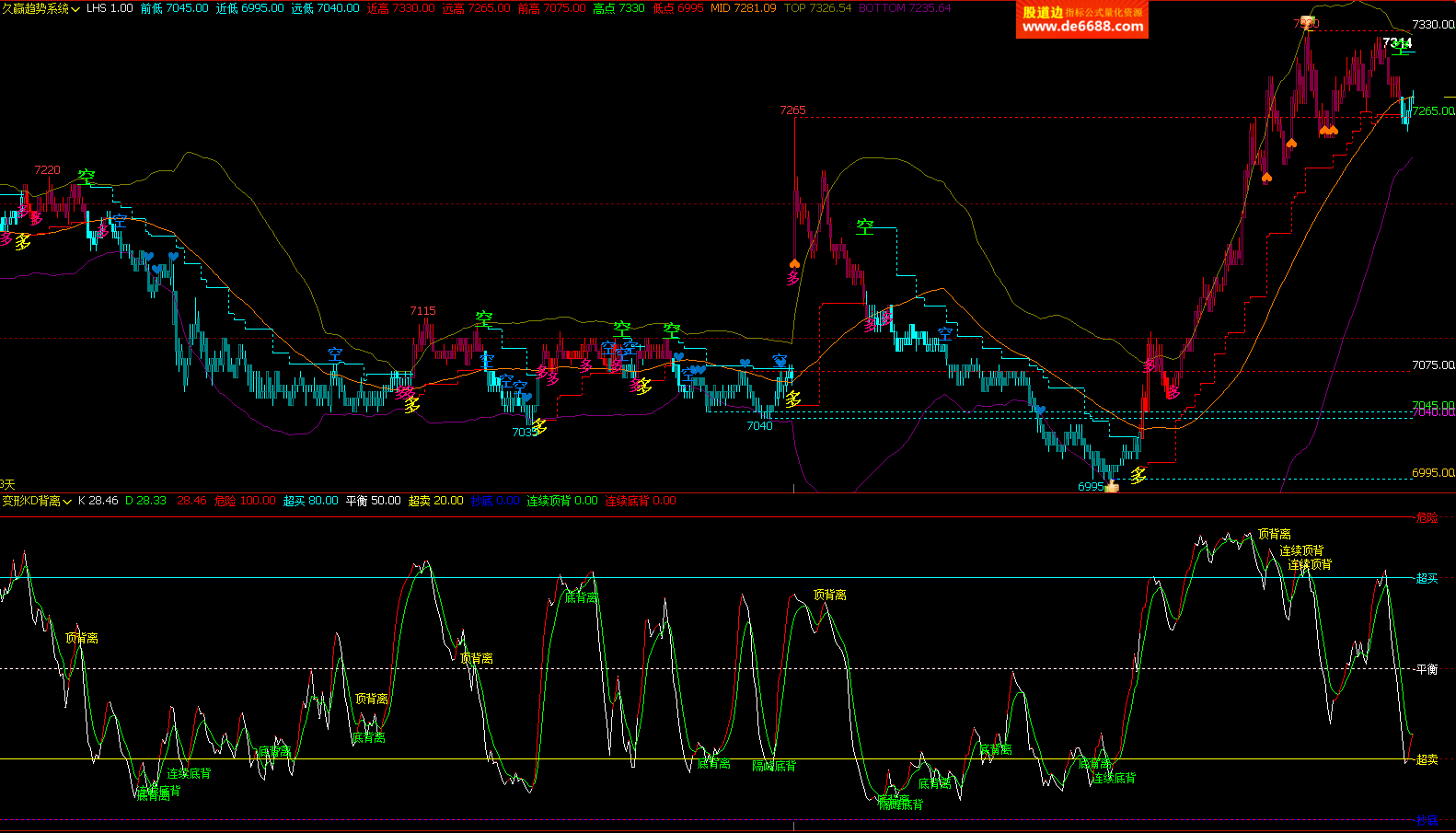Image resolution: width=1456 pixels, height=833 pixels.
Task: Click the TOP 7326.54 value in header
Action: (817, 8)
